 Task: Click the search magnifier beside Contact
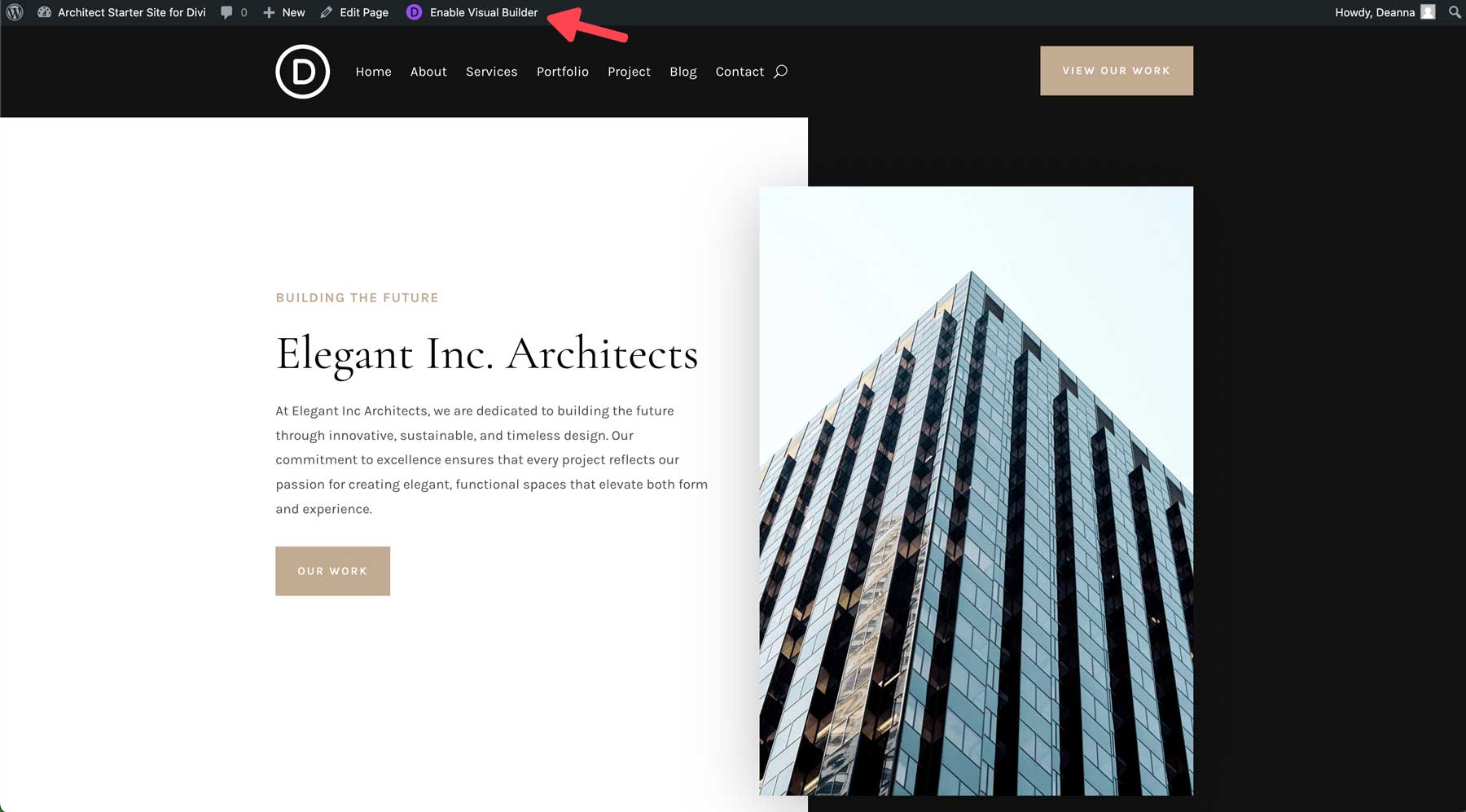click(x=780, y=72)
